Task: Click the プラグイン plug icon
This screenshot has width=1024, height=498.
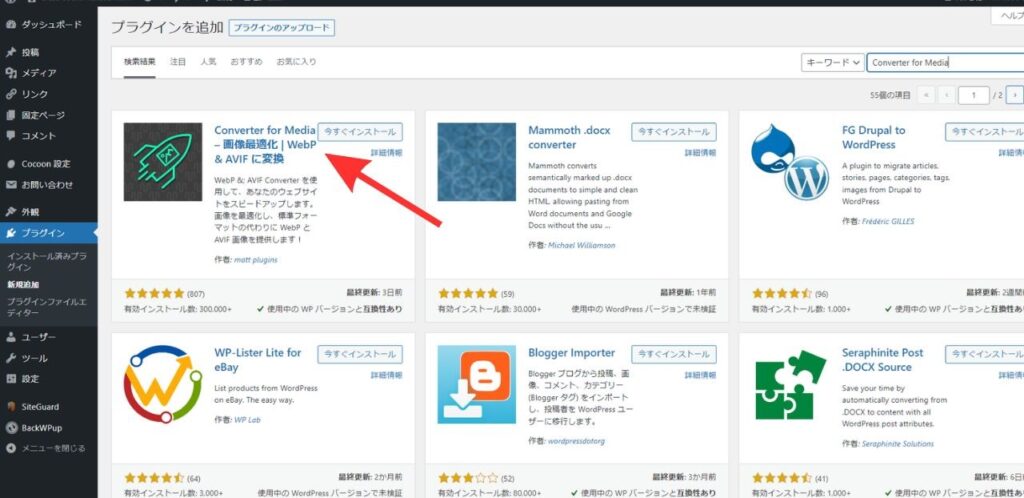Action: pyautogui.click(x=10, y=233)
